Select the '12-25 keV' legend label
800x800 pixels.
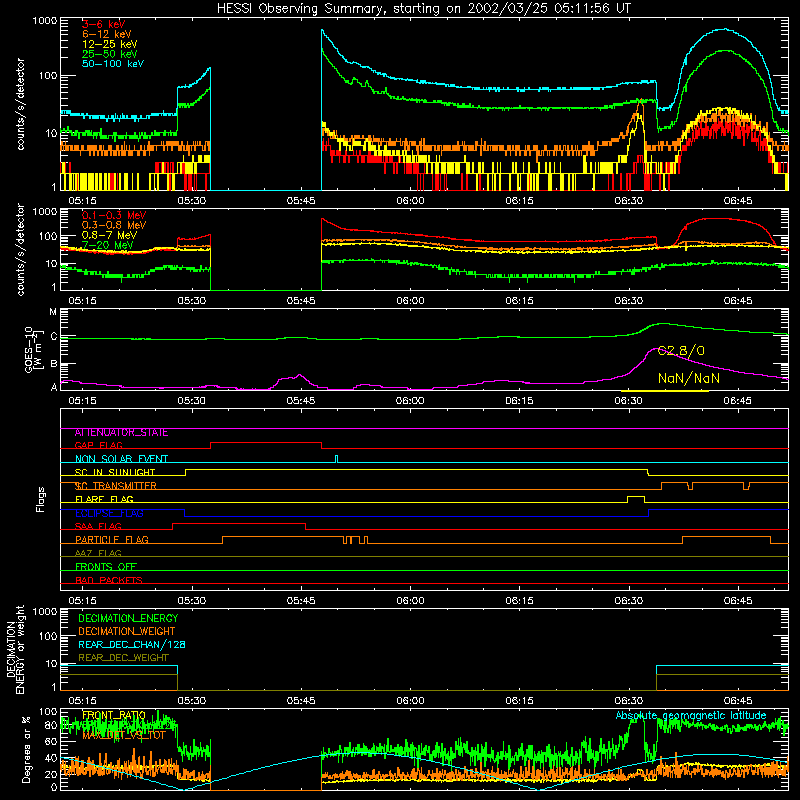(110, 44)
